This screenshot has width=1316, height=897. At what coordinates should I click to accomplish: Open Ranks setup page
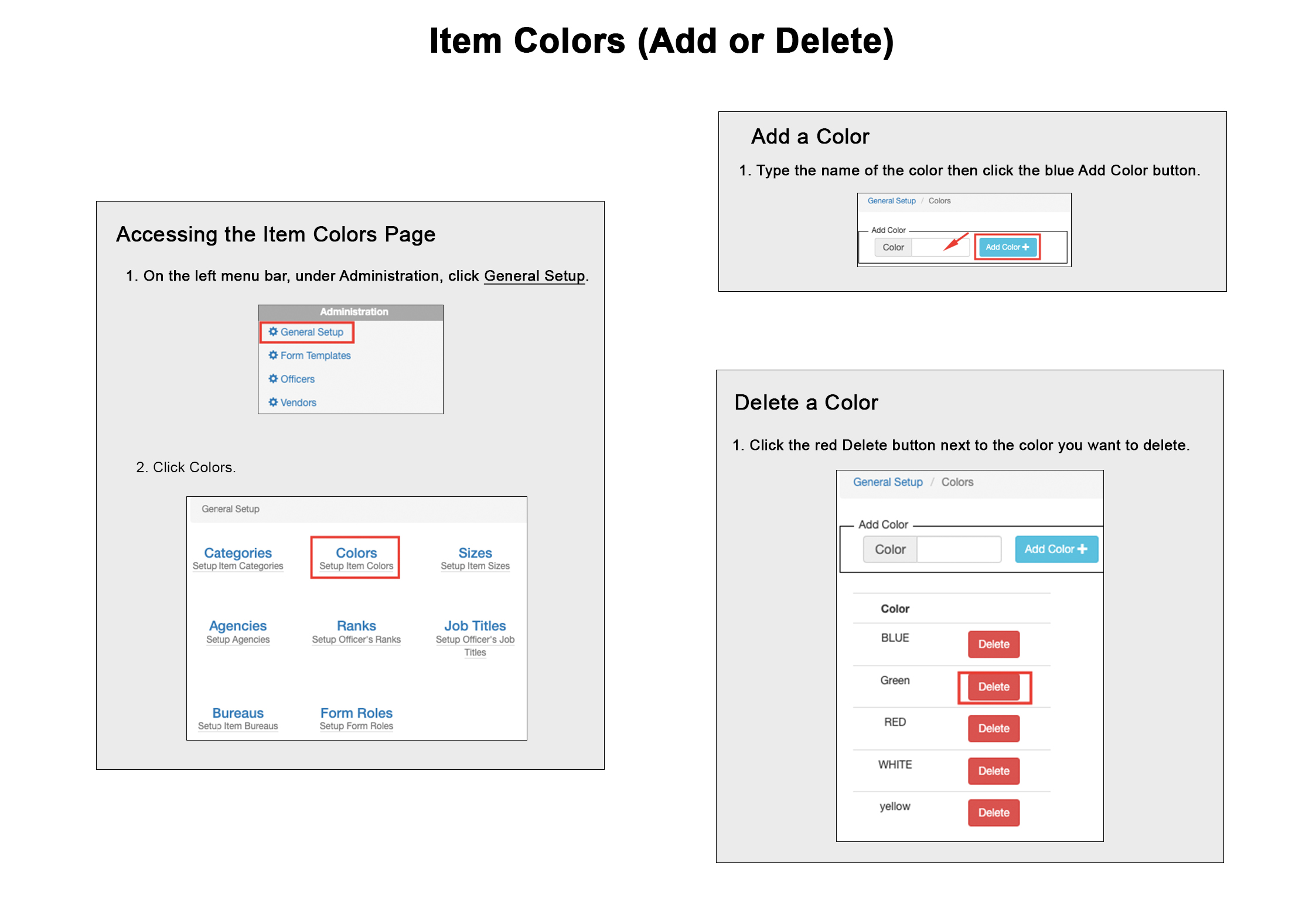[x=356, y=626]
